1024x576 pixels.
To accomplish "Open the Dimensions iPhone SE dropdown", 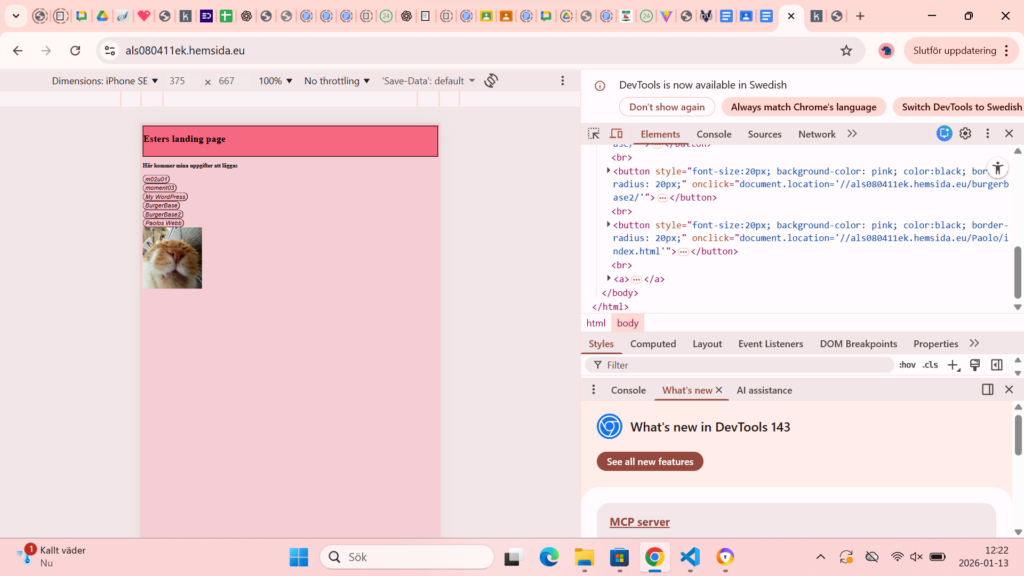I will (x=105, y=81).
